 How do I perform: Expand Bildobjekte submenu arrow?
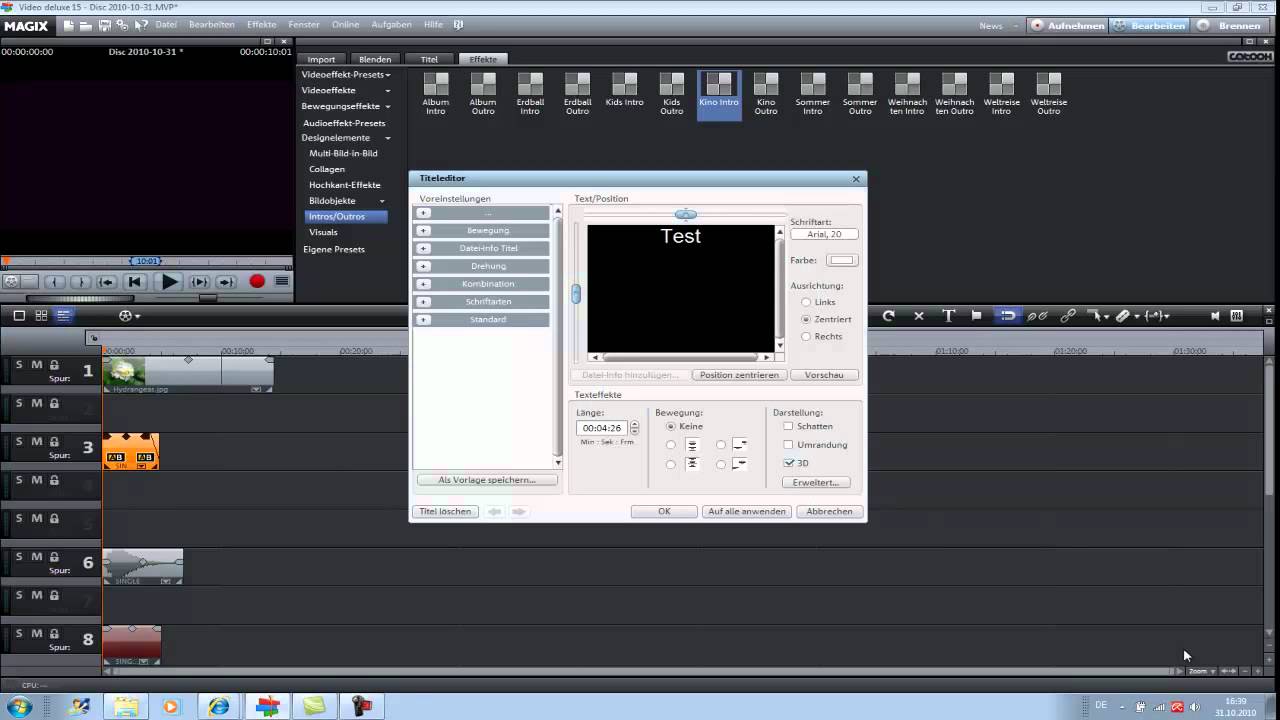coord(382,201)
